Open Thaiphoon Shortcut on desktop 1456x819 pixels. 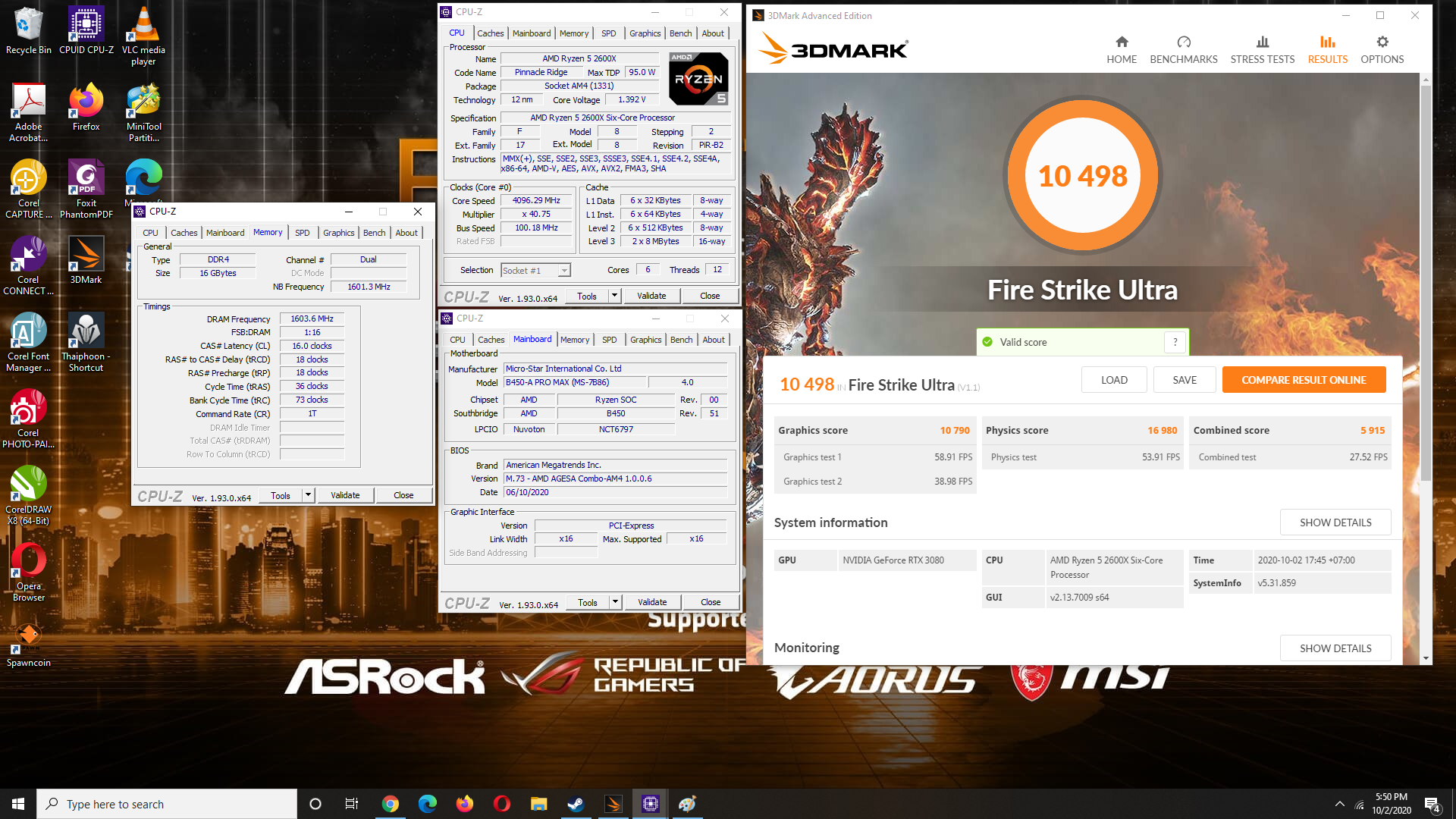[86, 342]
